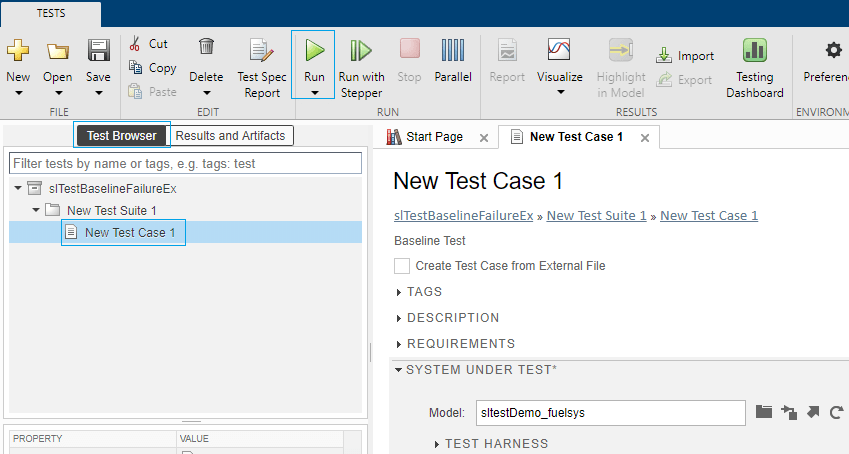The width and height of the screenshot is (849, 454).
Task: Expand the TAGS section
Action: click(x=399, y=292)
